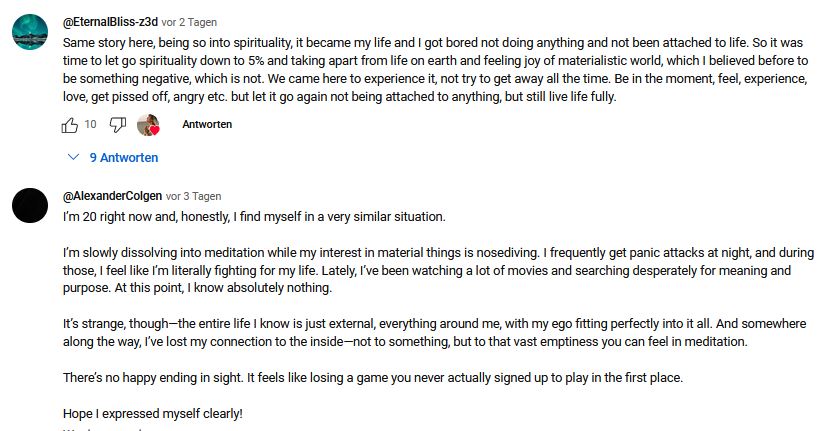Image resolution: width=828 pixels, height=431 pixels.
Task: Click the "Hope I expressed myself clearly!" line
Action: pos(153,413)
